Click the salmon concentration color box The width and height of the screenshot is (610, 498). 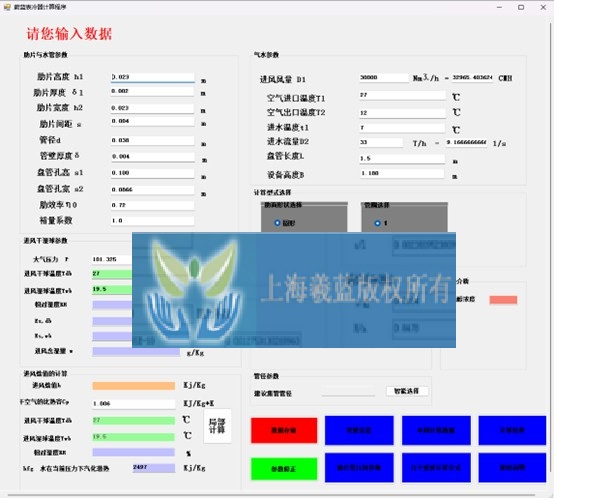coord(503,300)
